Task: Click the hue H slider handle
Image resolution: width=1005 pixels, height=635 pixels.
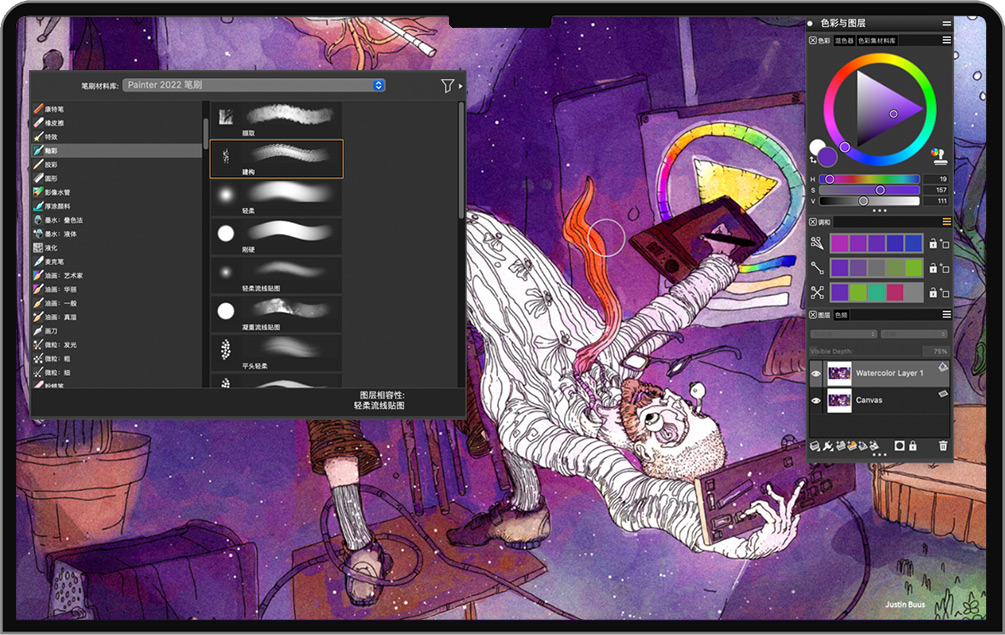Action: (x=829, y=179)
